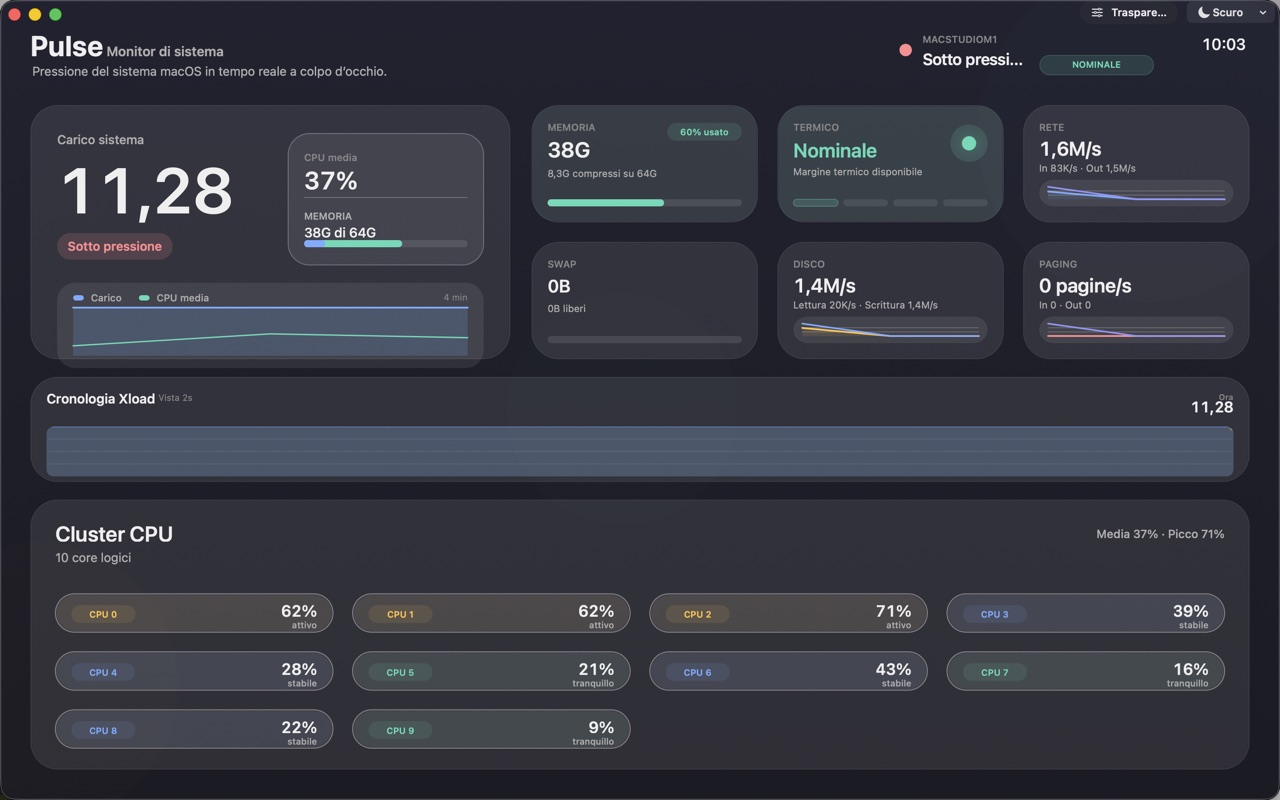Open the Traspare... sliders settings button
Image resolution: width=1280 pixels, height=800 pixels.
point(1129,13)
